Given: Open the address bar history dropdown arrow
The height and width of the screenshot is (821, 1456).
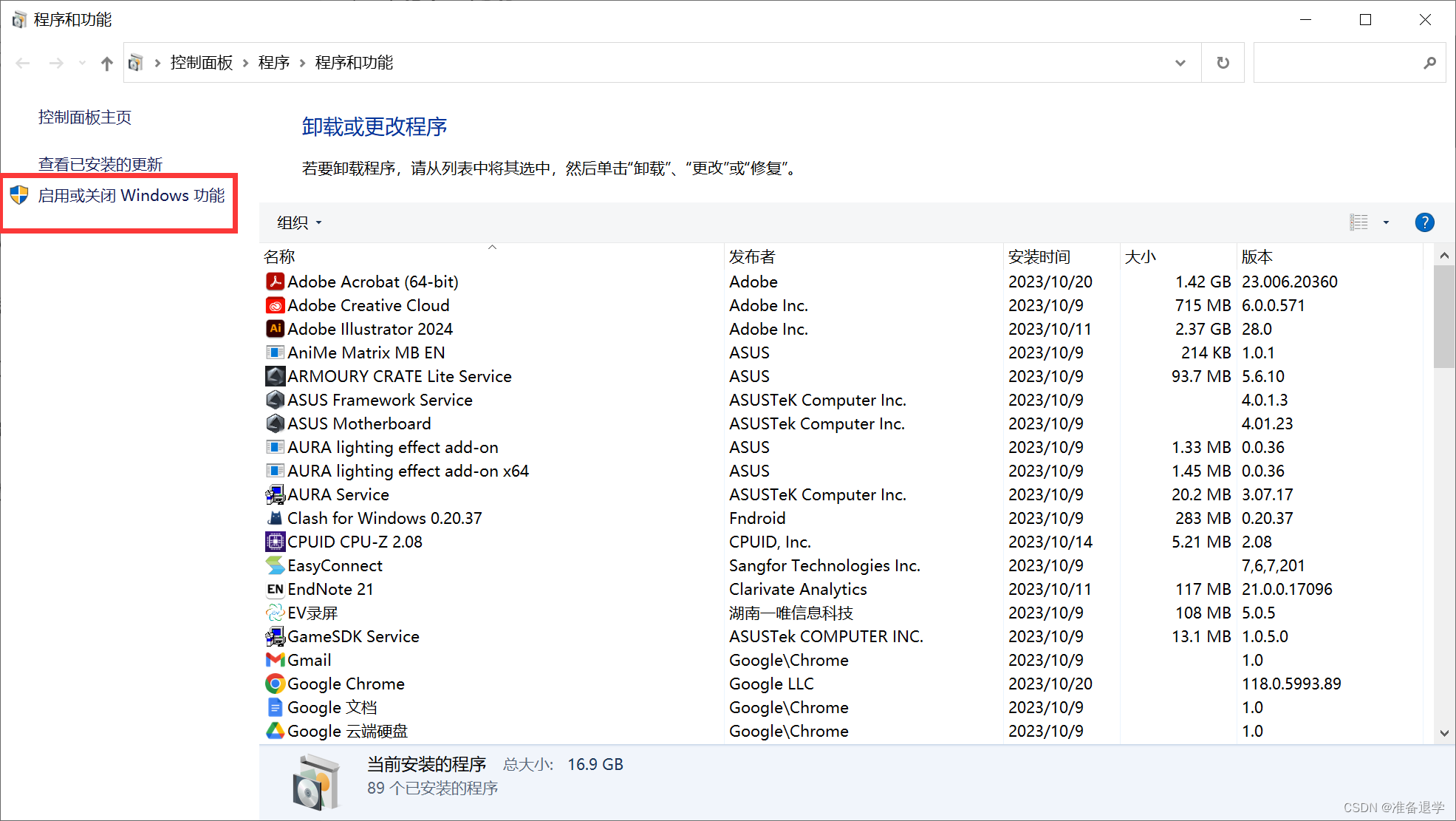Looking at the screenshot, I should pyautogui.click(x=1180, y=63).
